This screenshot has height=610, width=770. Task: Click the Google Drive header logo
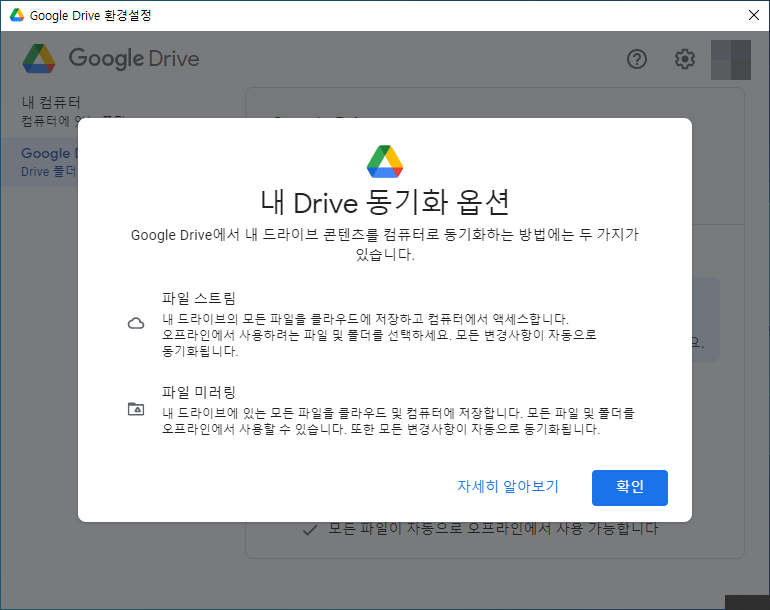[111, 58]
